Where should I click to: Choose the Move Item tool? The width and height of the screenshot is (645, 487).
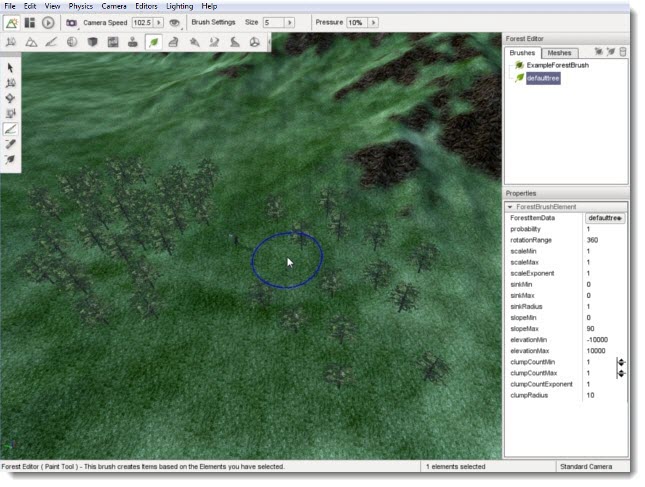(x=10, y=83)
